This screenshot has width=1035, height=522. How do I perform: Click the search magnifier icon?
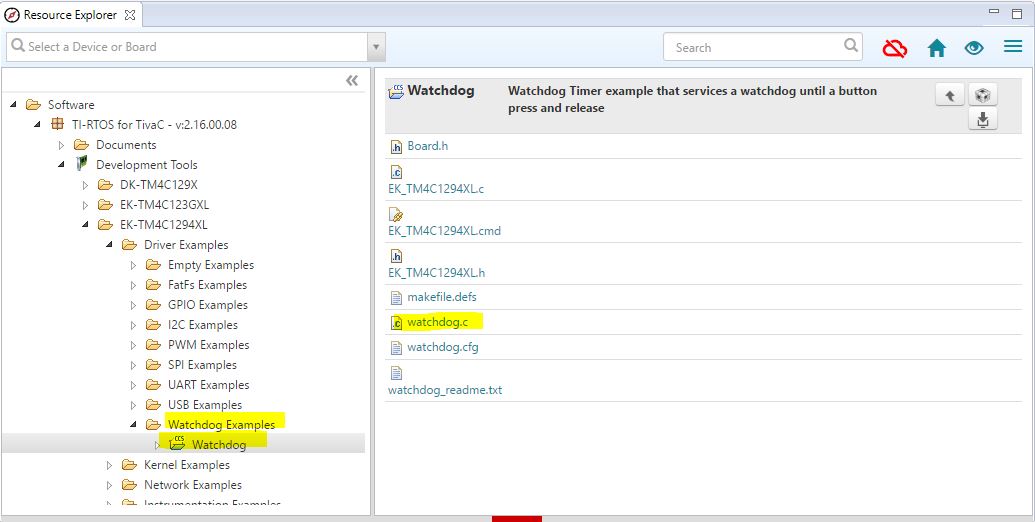tap(851, 46)
